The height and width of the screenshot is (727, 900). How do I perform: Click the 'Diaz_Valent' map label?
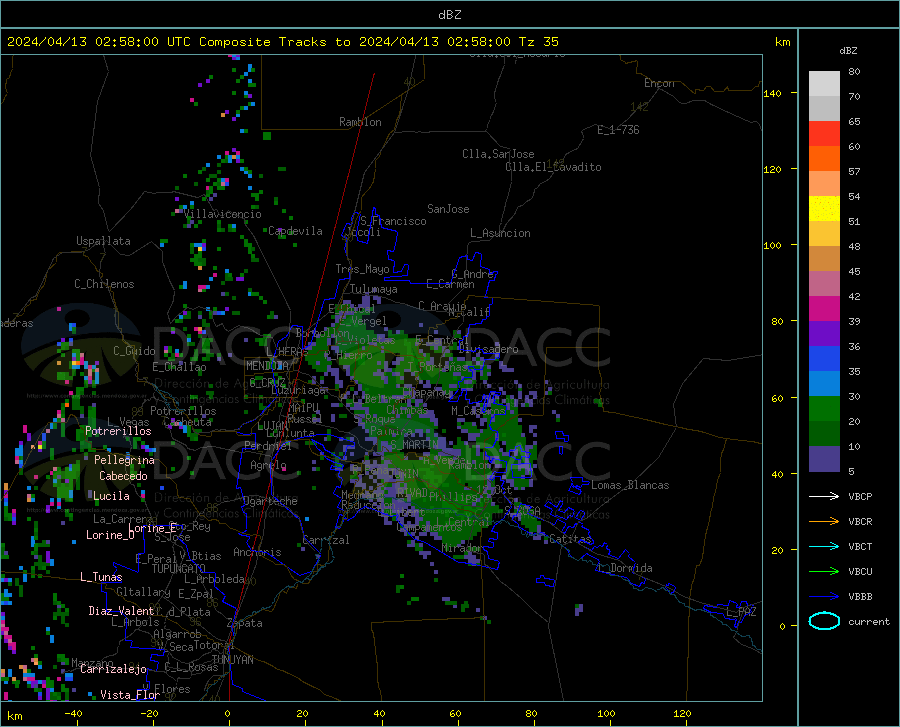121,611
